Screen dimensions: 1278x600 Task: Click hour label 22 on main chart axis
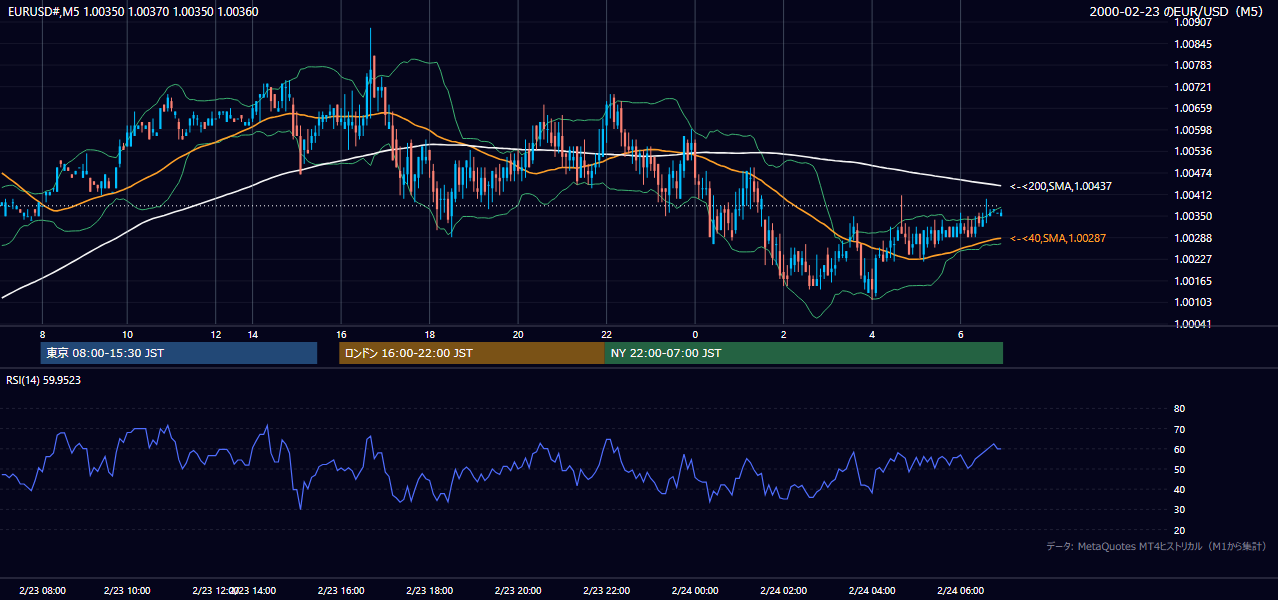point(606,334)
